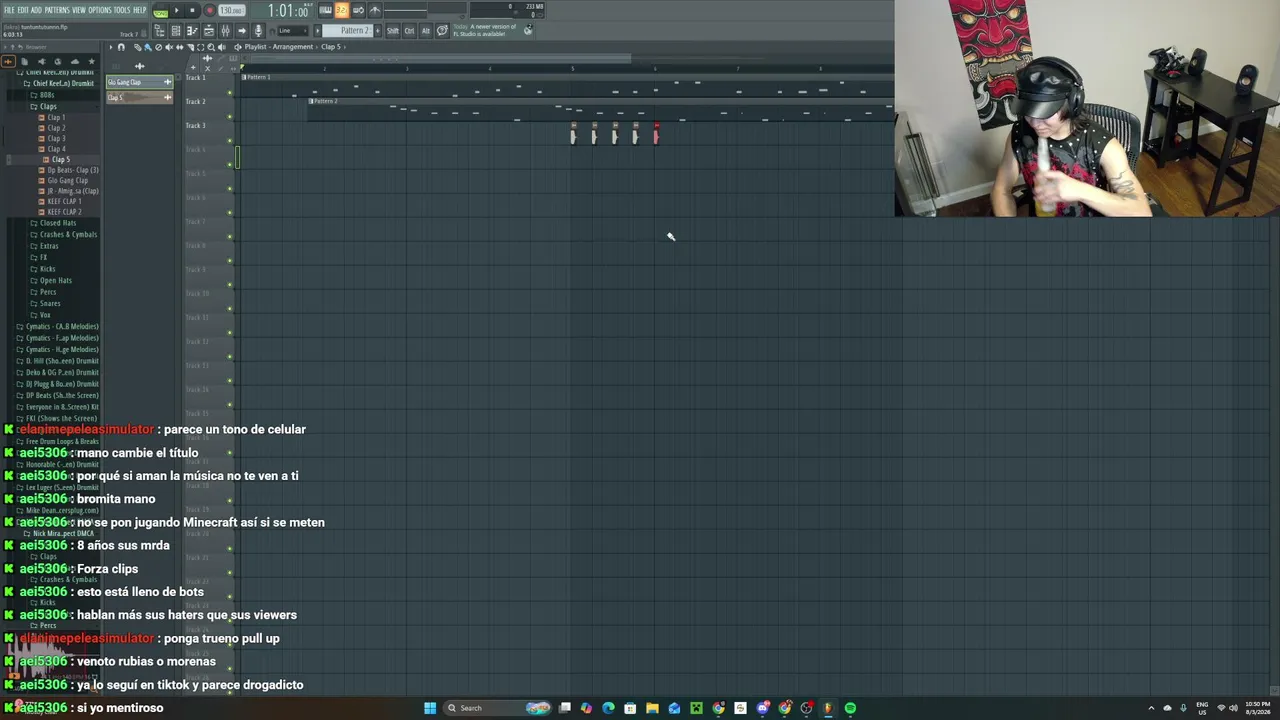Open Spotify from the taskbar
This screenshot has width=1280, height=720.
(x=850, y=708)
